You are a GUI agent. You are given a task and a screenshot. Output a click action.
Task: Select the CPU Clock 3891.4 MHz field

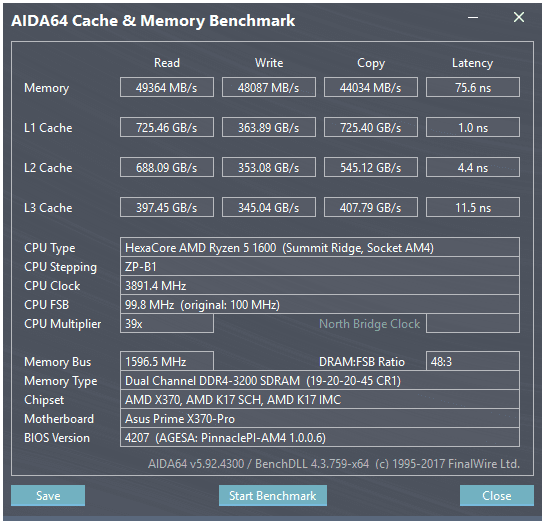point(320,286)
